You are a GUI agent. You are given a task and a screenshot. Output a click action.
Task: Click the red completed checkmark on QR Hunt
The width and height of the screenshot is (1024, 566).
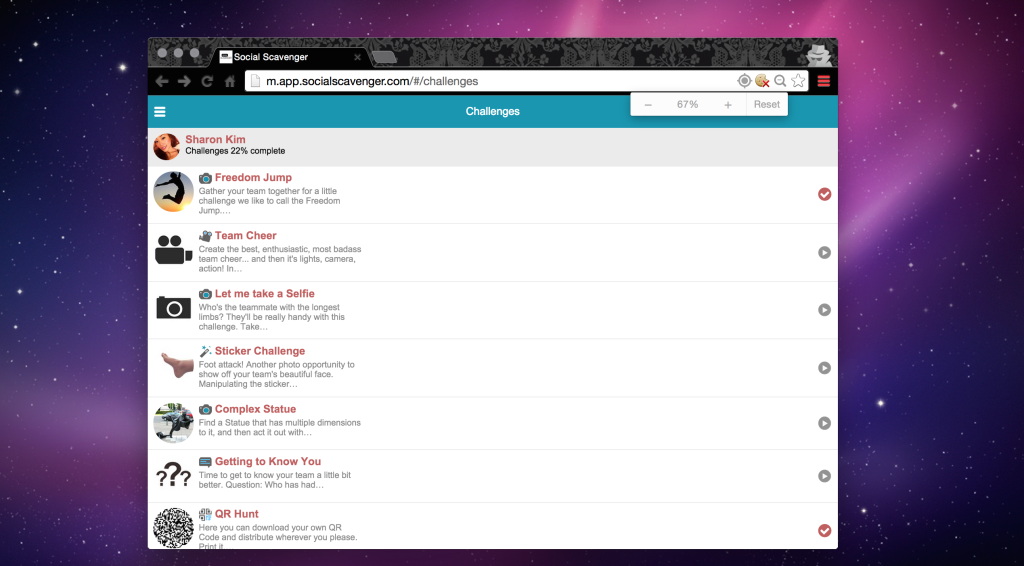(x=824, y=531)
